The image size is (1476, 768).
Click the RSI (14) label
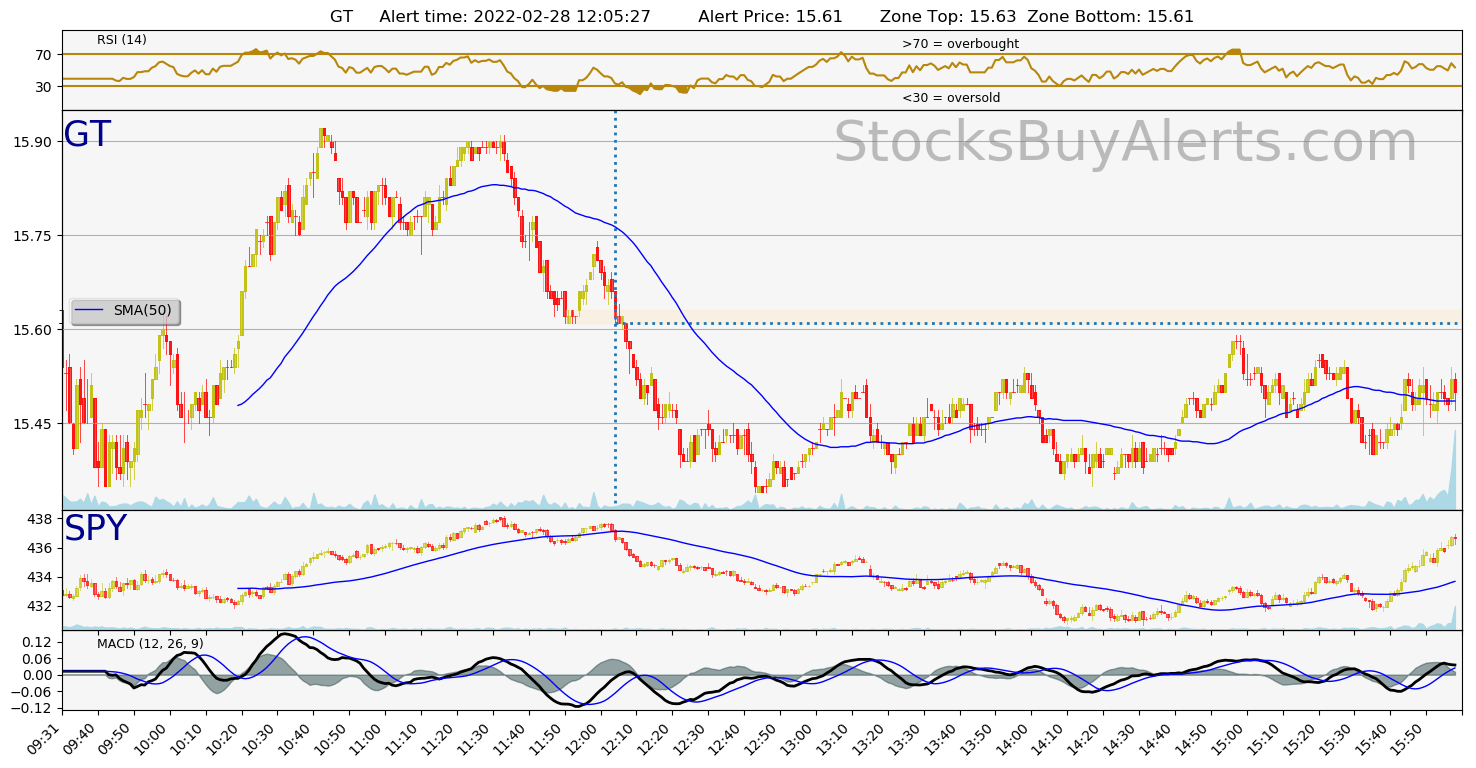pos(122,40)
